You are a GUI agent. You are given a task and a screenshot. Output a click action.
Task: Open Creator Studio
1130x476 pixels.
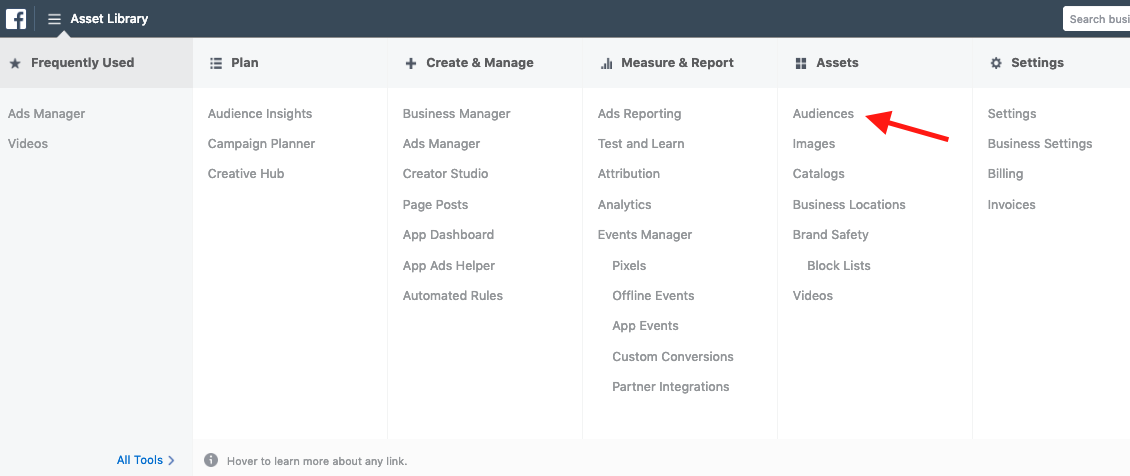445,174
